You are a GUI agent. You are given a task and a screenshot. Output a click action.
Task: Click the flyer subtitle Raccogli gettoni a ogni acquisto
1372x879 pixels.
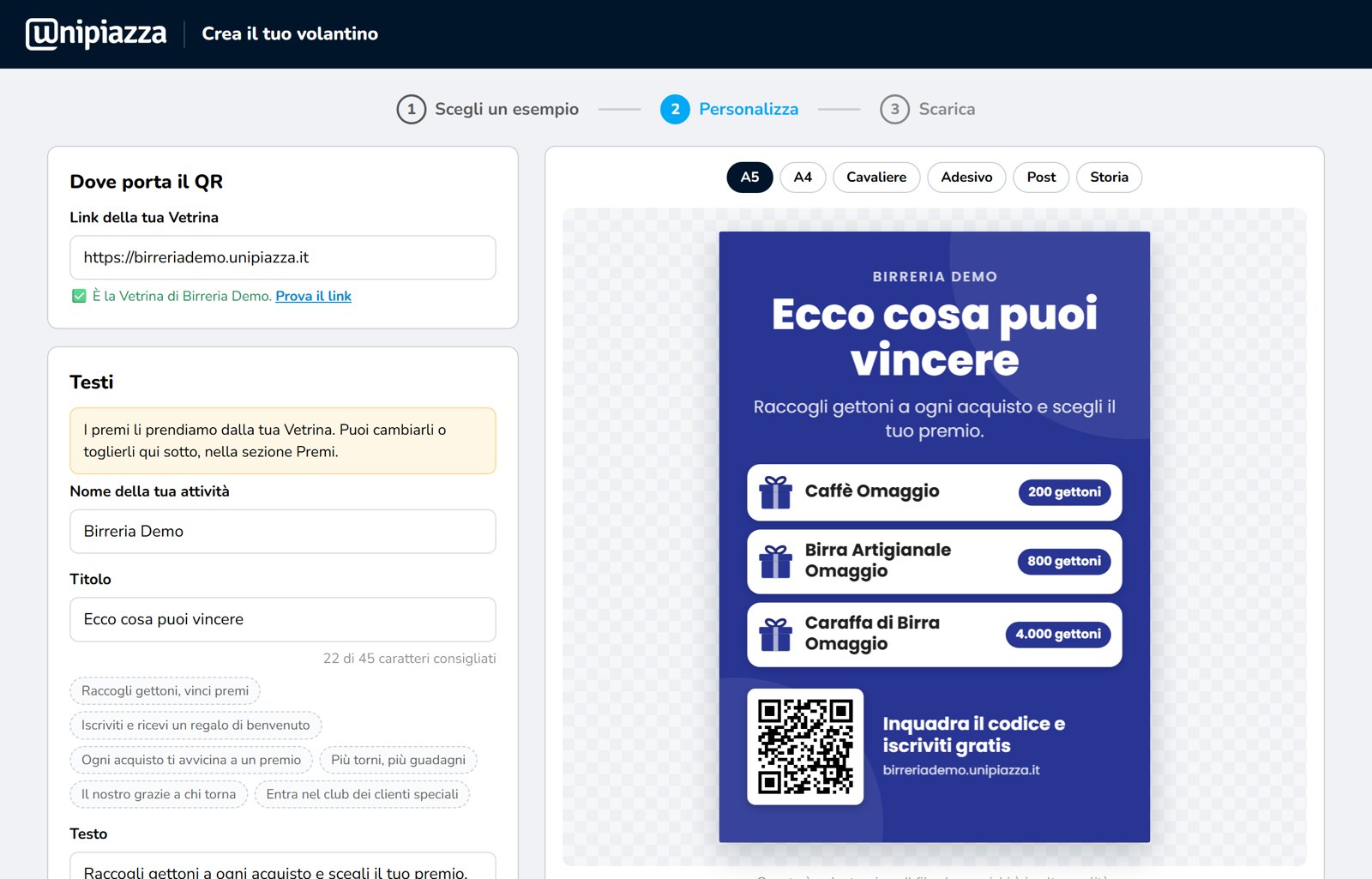(935, 418)
